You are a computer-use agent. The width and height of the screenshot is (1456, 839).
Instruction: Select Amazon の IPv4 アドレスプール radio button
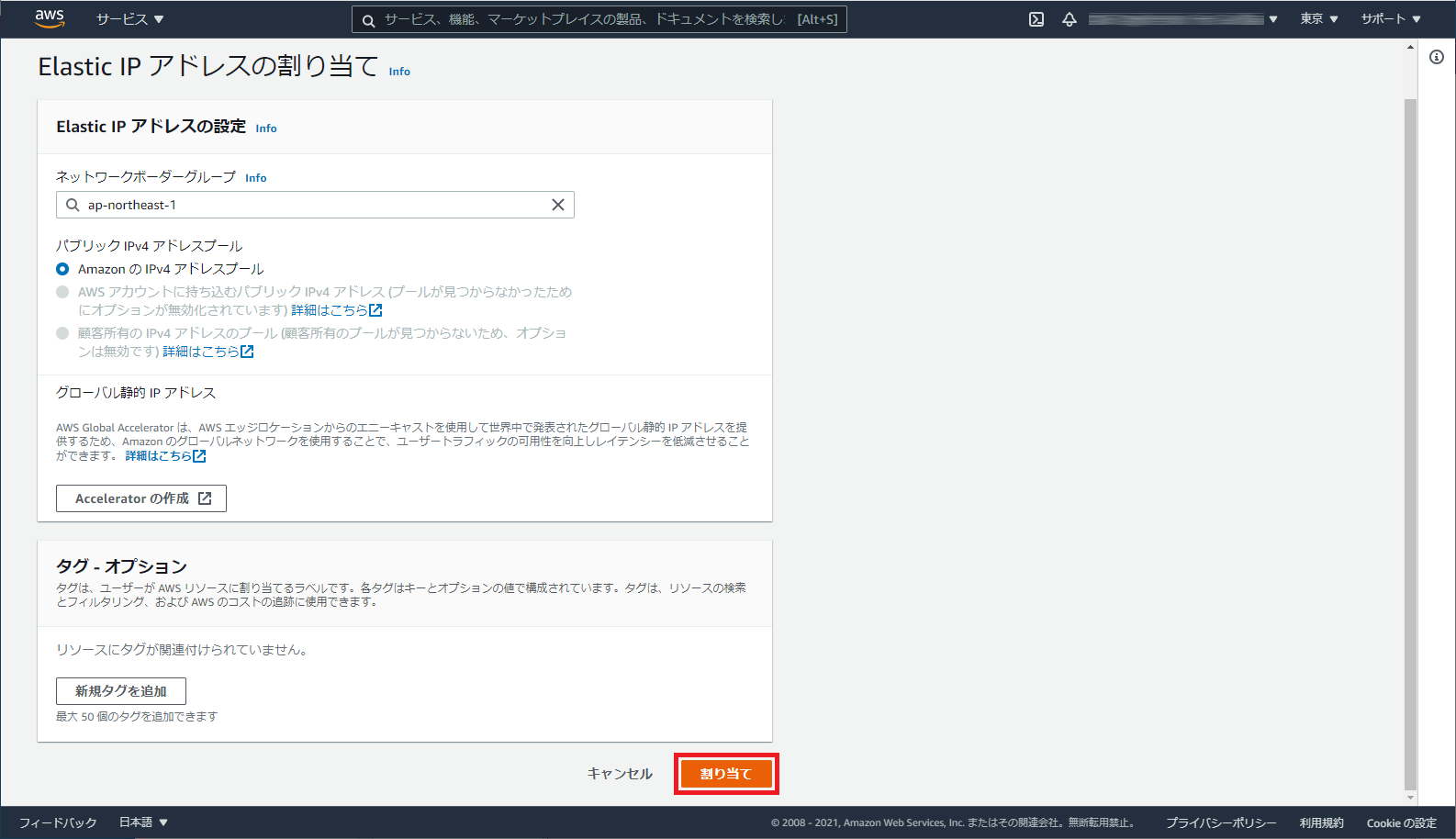click(62, 269)
